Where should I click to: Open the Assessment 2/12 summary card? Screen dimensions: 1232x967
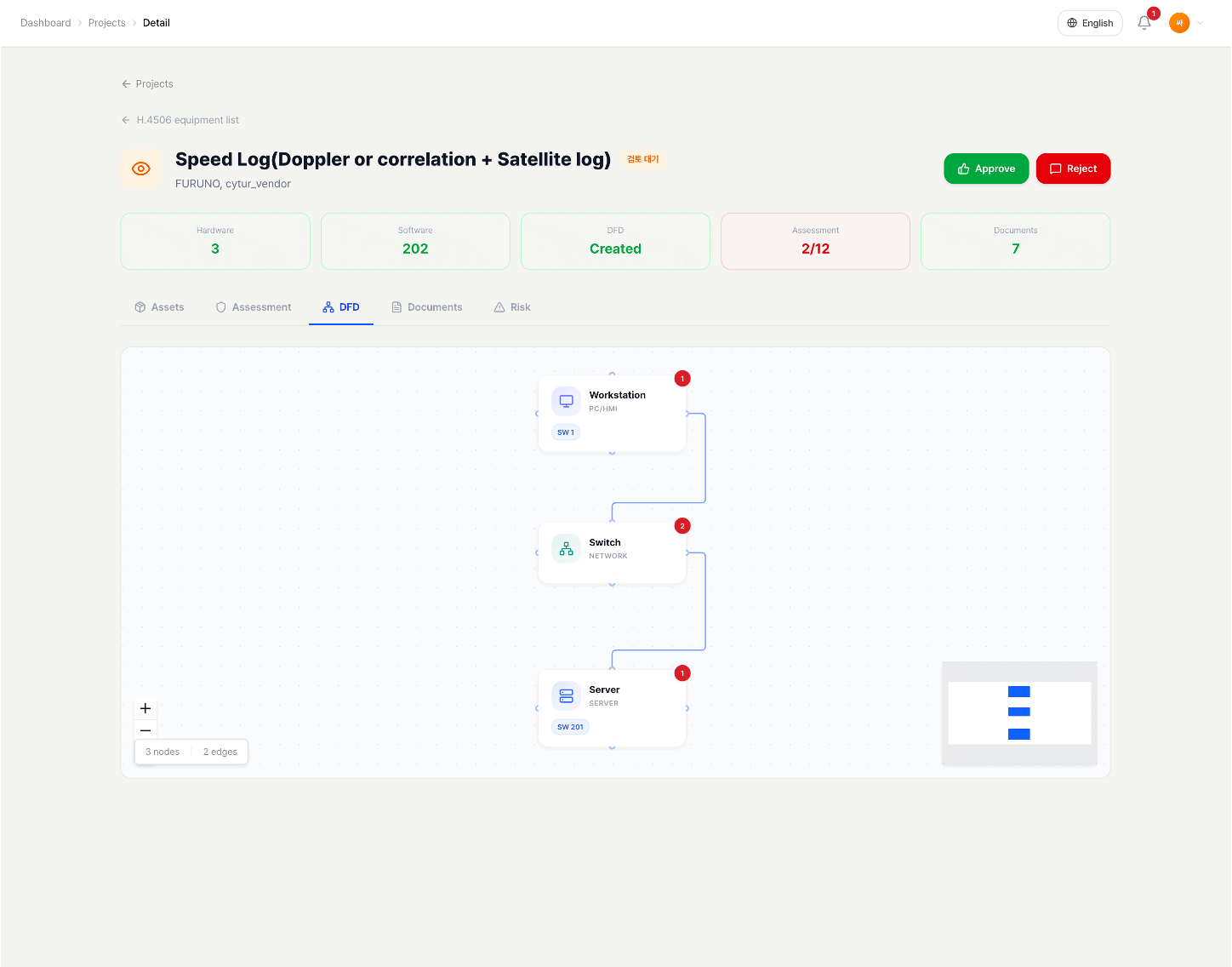point(815,242)
